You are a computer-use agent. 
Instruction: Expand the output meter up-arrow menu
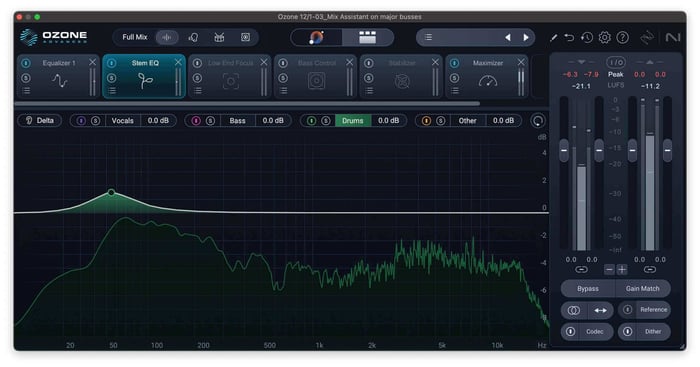(x=650, y=62)
